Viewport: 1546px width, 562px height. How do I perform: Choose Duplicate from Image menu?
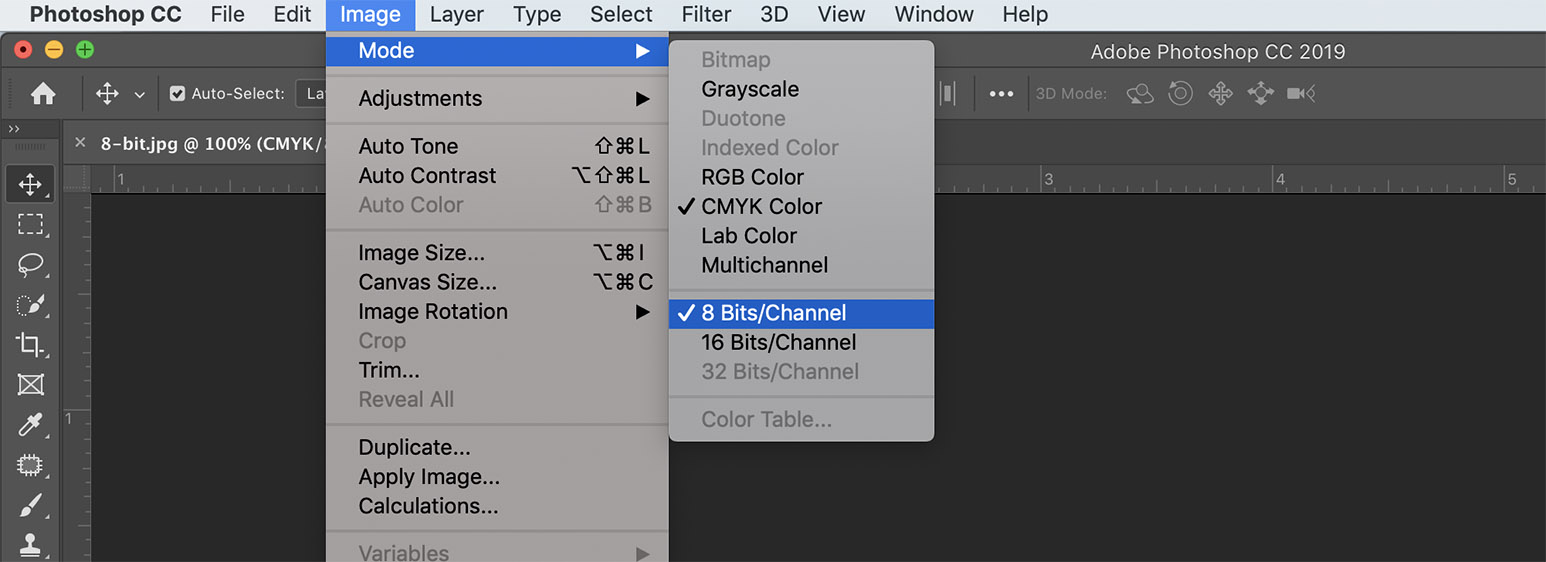coord(497,447)
